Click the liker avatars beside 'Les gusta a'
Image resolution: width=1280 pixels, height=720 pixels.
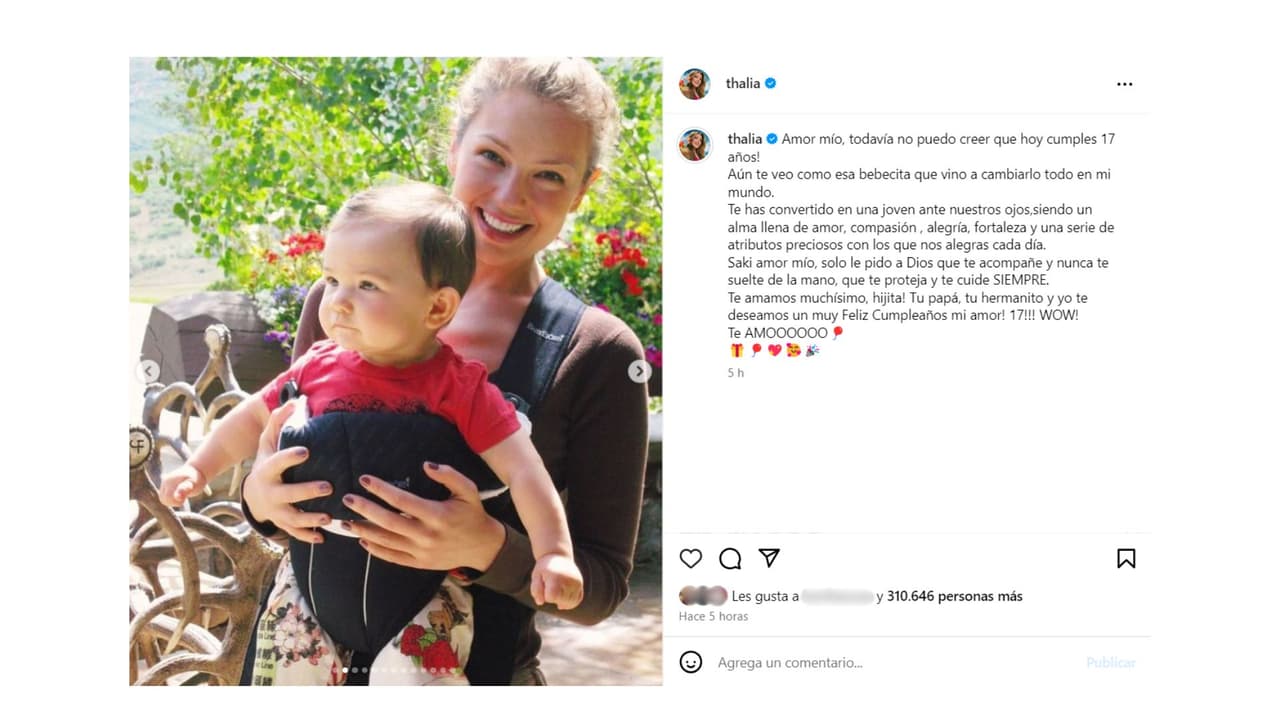point(703,596)
